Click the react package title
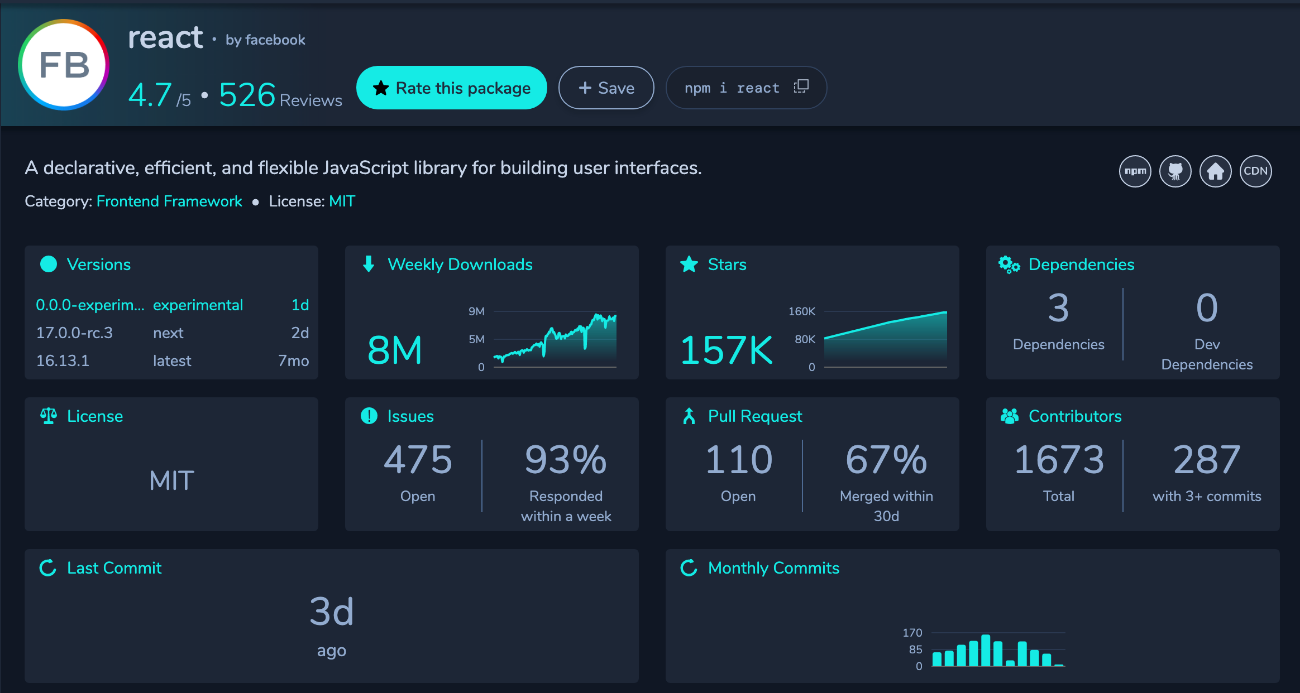 pos(166,37)
